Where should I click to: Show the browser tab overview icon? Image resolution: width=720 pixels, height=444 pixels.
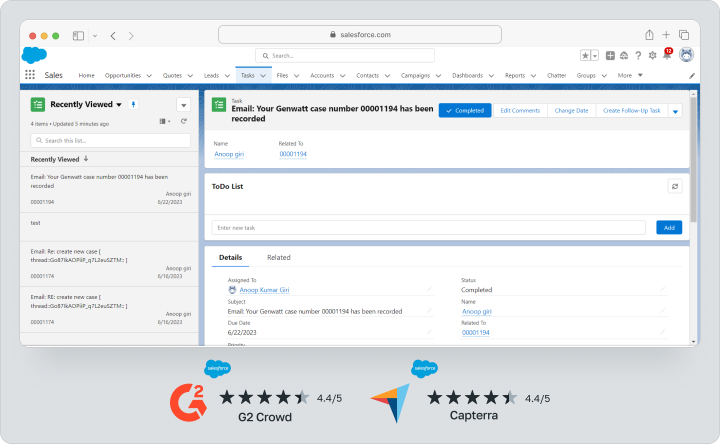point(684,35)
